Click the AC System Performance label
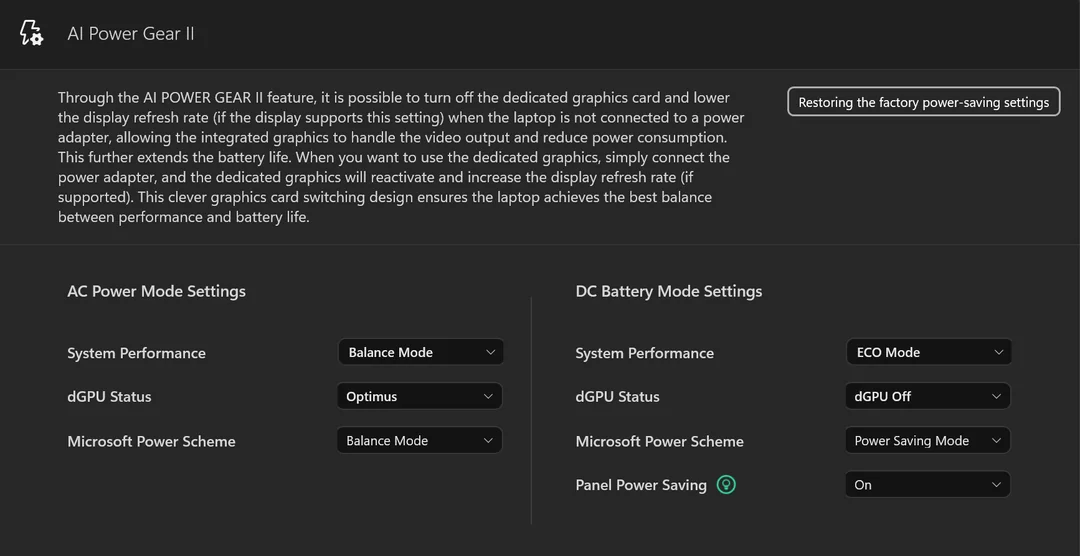This screenshot has height=556, width=1080. point(136,353)
